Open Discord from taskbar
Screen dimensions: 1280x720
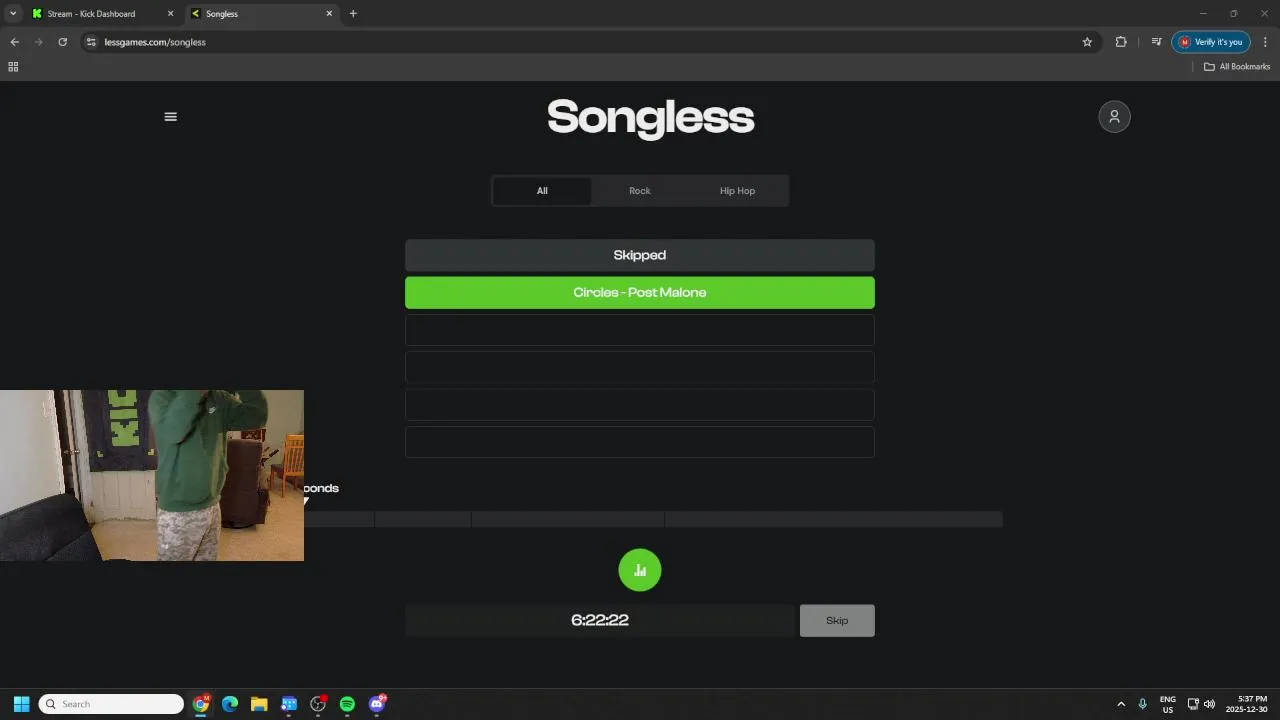377,704
